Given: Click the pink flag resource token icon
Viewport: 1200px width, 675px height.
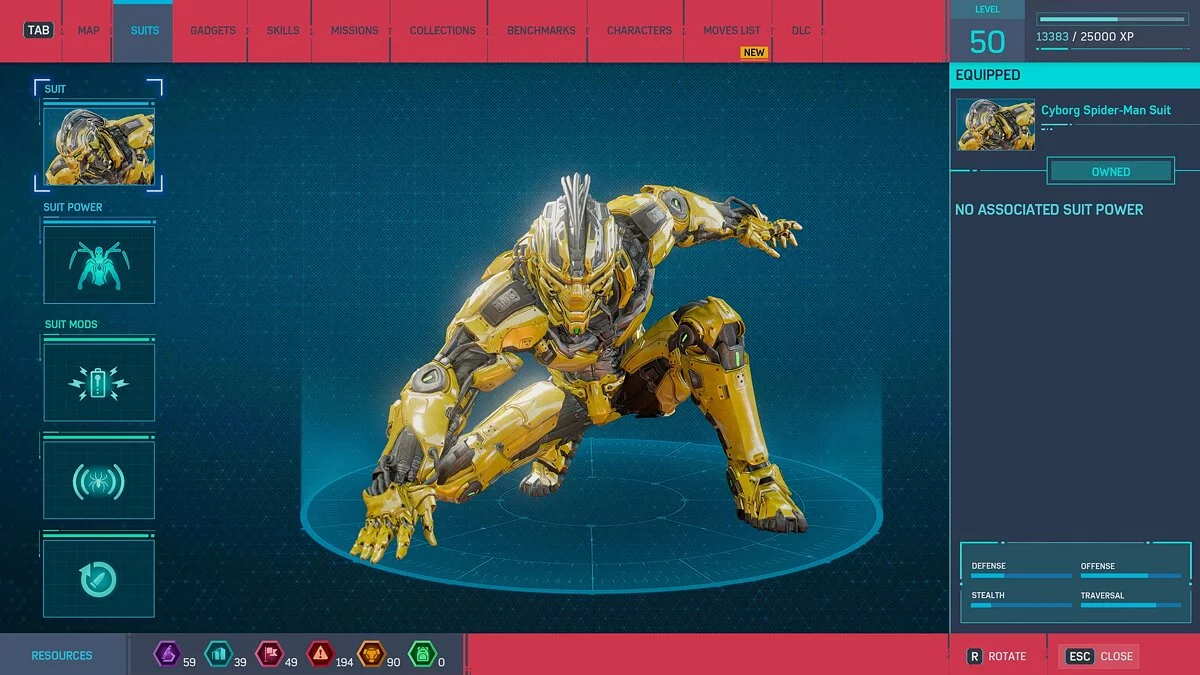Looking at the screenshot, I should [269, 655].
